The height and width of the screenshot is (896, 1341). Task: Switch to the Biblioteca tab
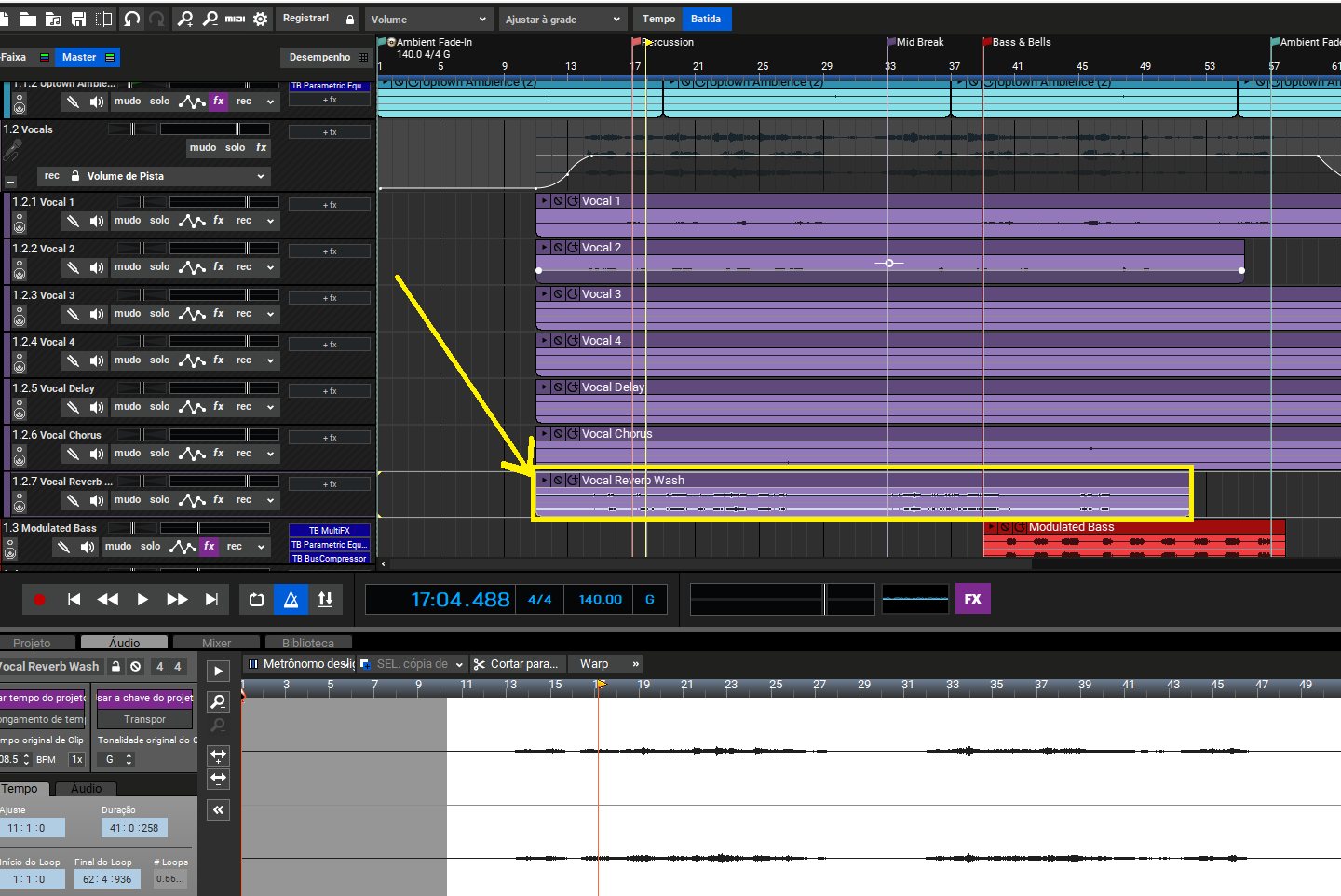click(307, 643)
